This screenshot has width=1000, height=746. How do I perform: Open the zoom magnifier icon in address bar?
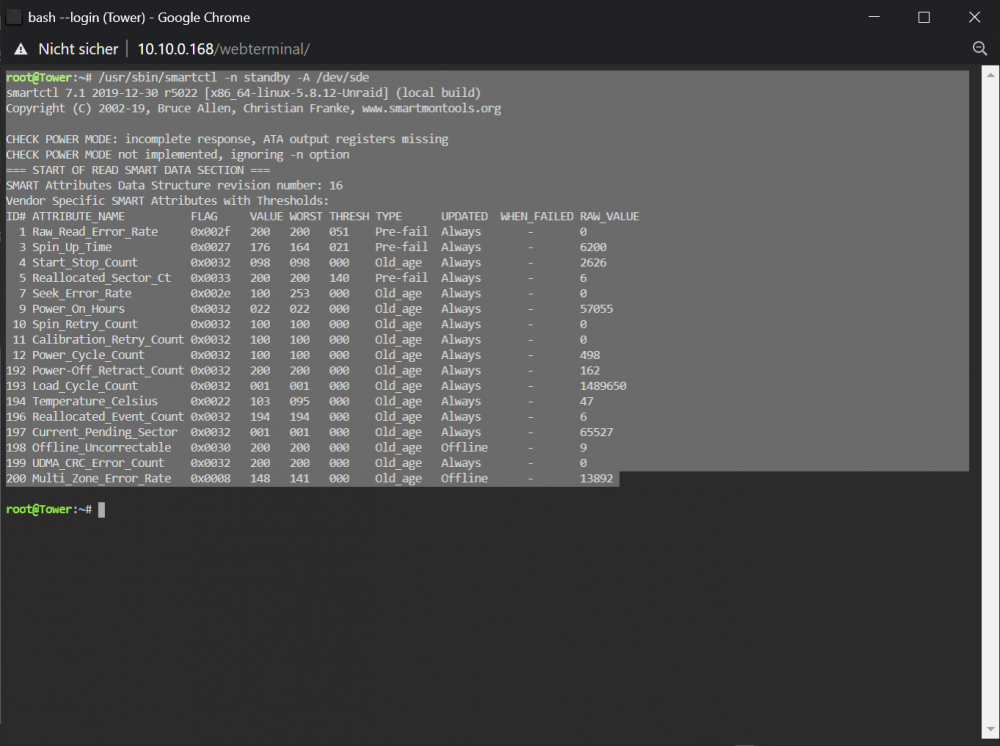(980, 48)
